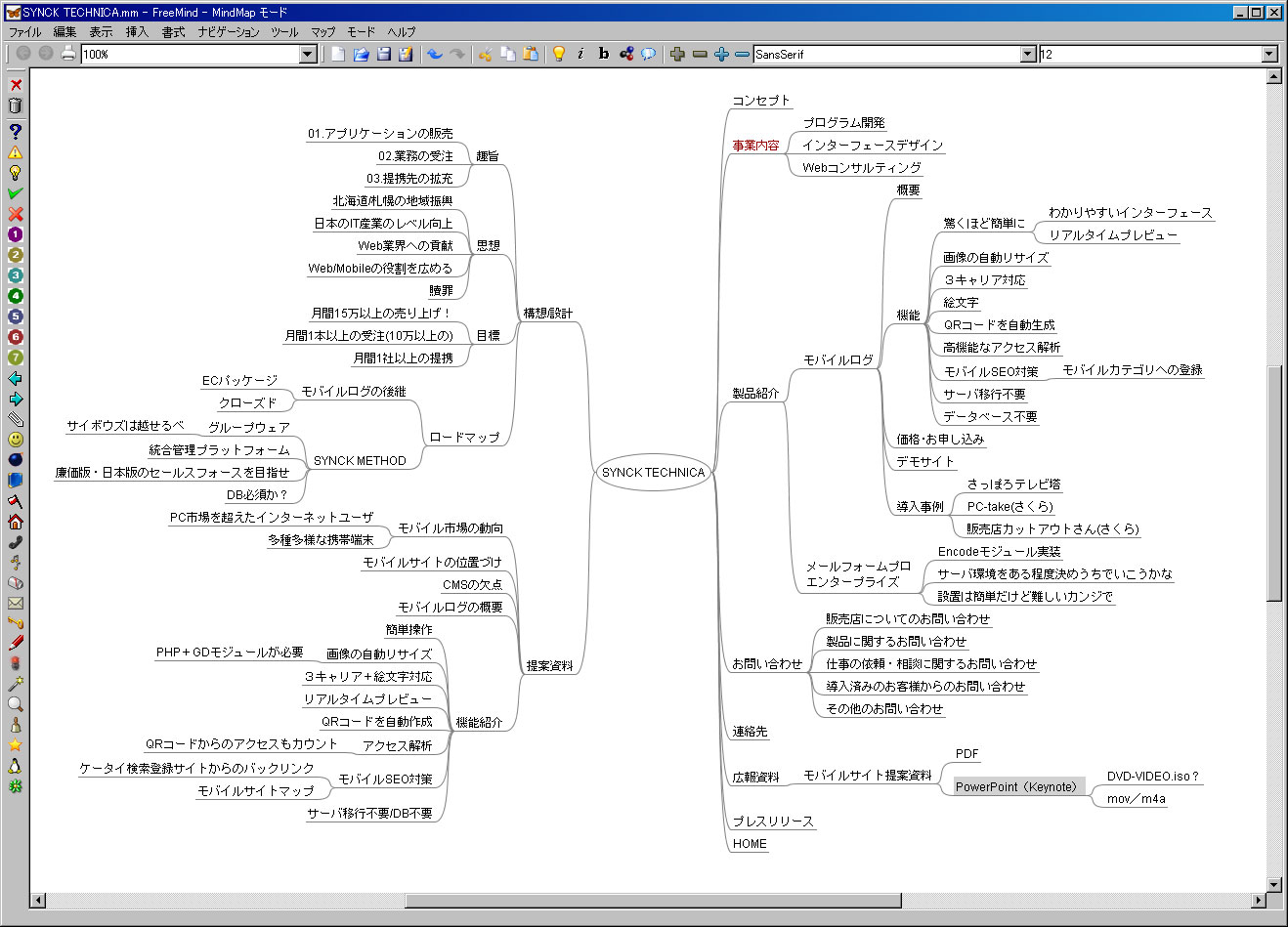Click the cloud icon in the toolbar

point(648,54)
